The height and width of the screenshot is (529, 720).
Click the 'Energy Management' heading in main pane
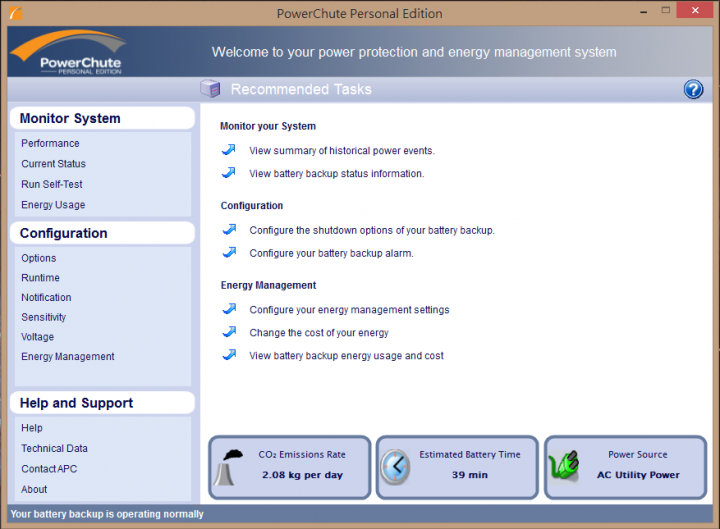[268, 285]
